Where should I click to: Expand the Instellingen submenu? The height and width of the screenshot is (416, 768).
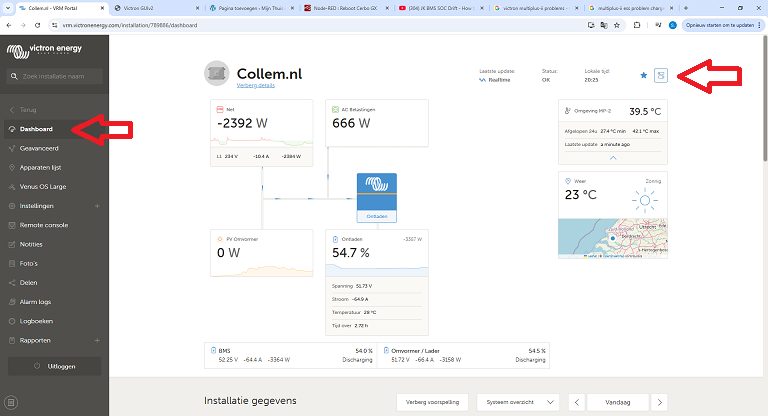coord(96,206)
